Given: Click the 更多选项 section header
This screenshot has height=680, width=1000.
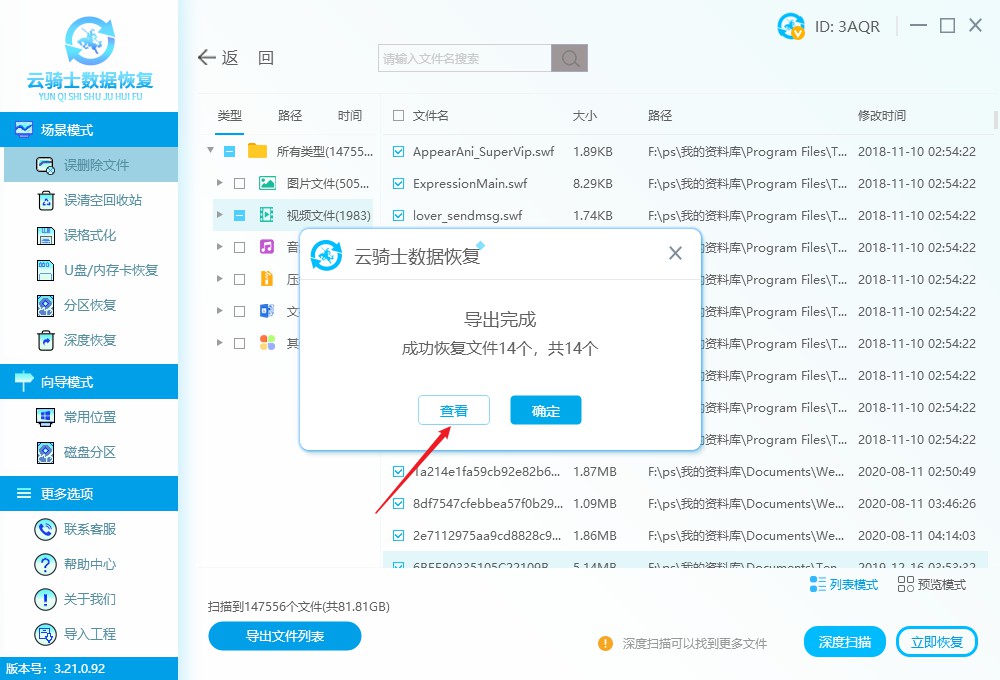Looking at the screenshot, I should [89, 493].
